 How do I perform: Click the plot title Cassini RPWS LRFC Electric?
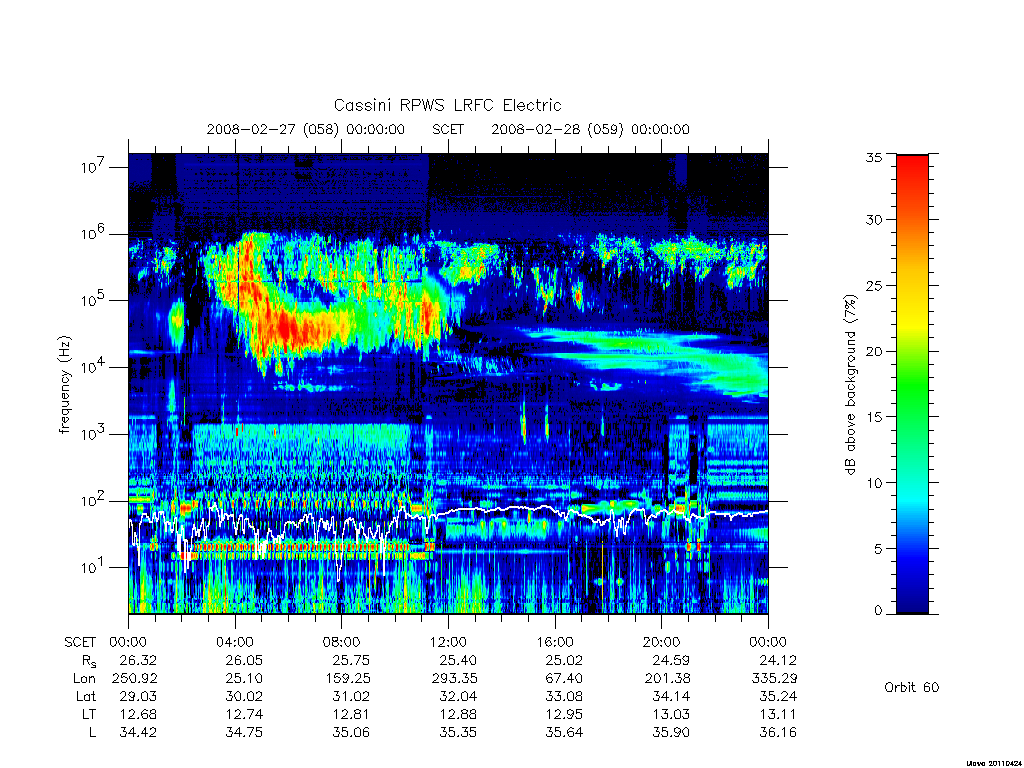click(x=447, y=105)
